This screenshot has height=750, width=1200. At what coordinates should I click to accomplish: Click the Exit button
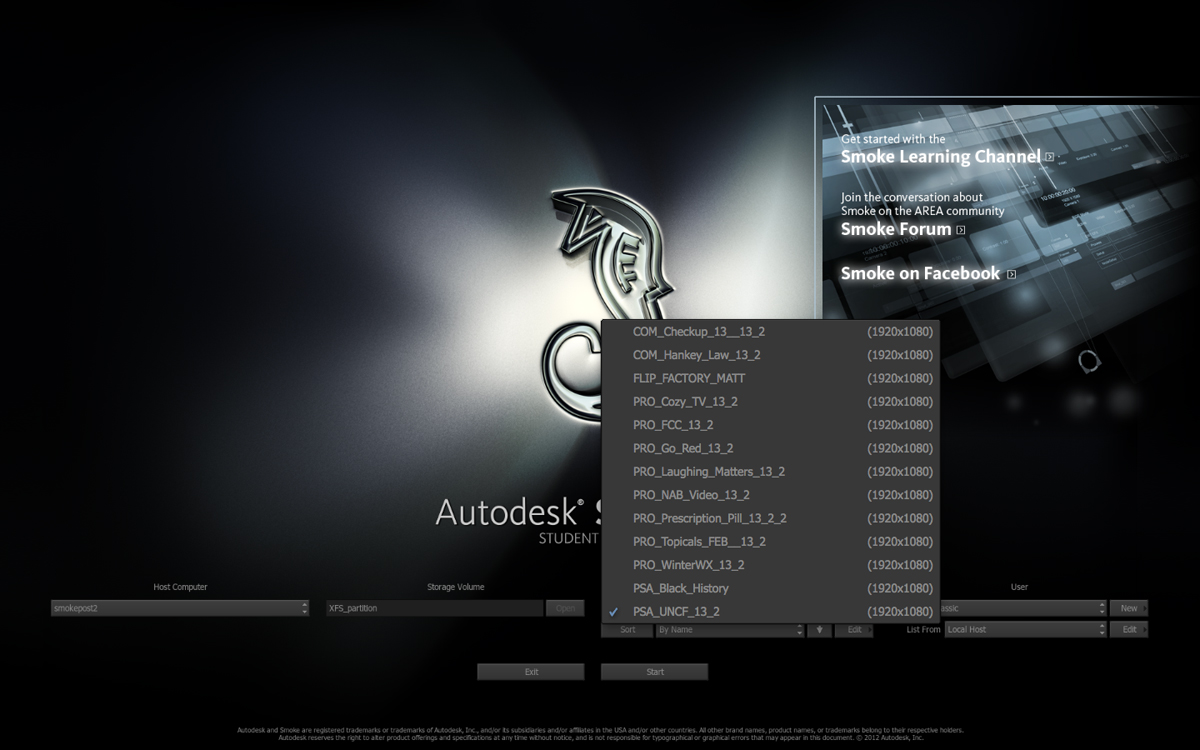[x=531, y=672]
